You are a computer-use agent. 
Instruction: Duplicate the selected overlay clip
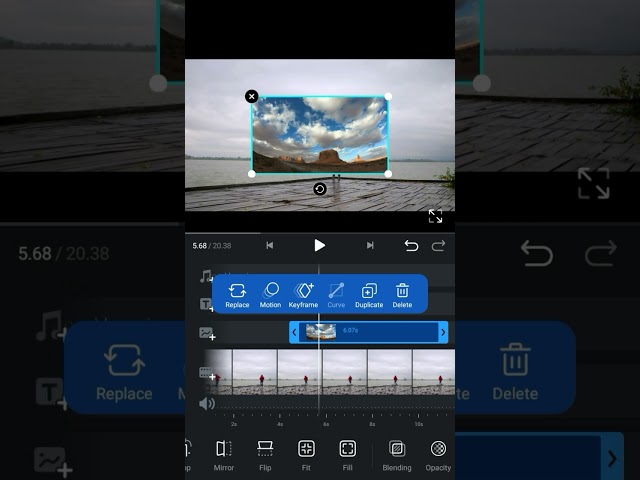[x=369, y=296]
